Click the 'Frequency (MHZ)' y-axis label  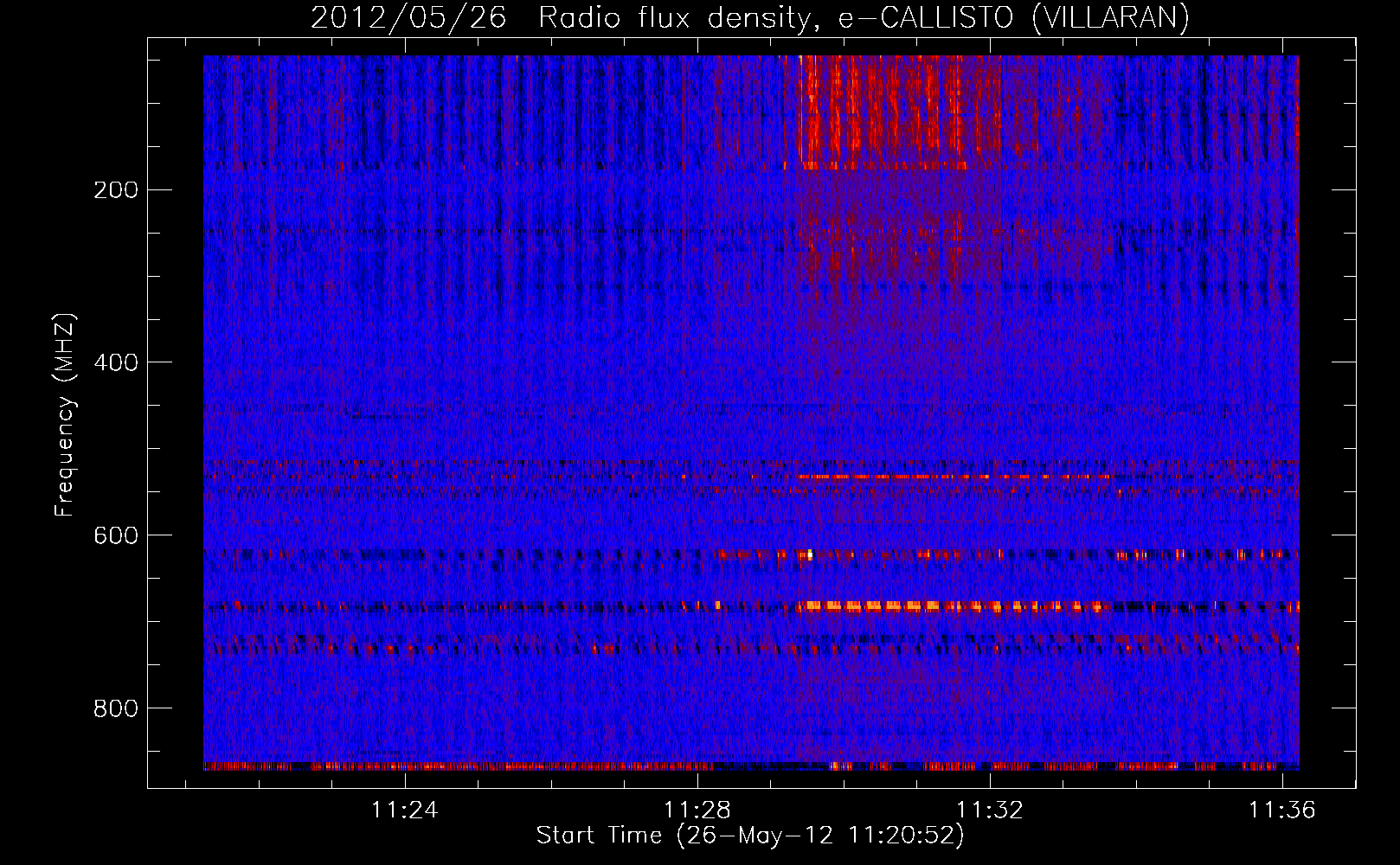[x=65, y=414]
